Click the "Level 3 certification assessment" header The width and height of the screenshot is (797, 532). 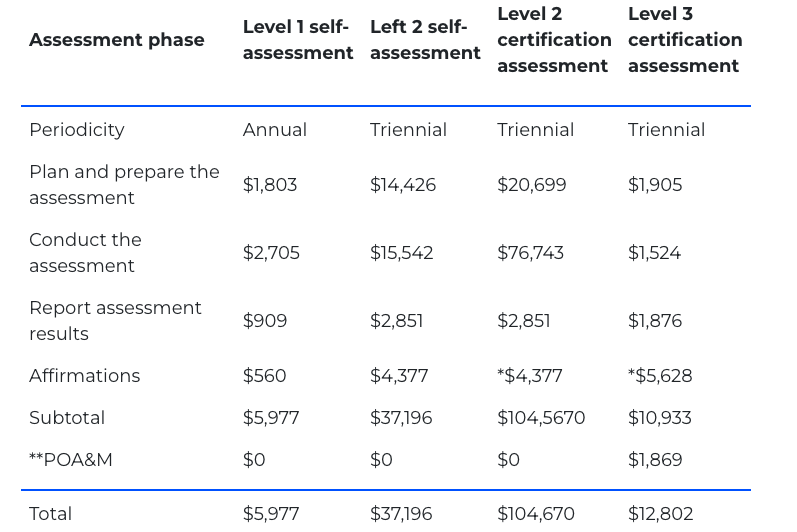[x=684, y=40]
